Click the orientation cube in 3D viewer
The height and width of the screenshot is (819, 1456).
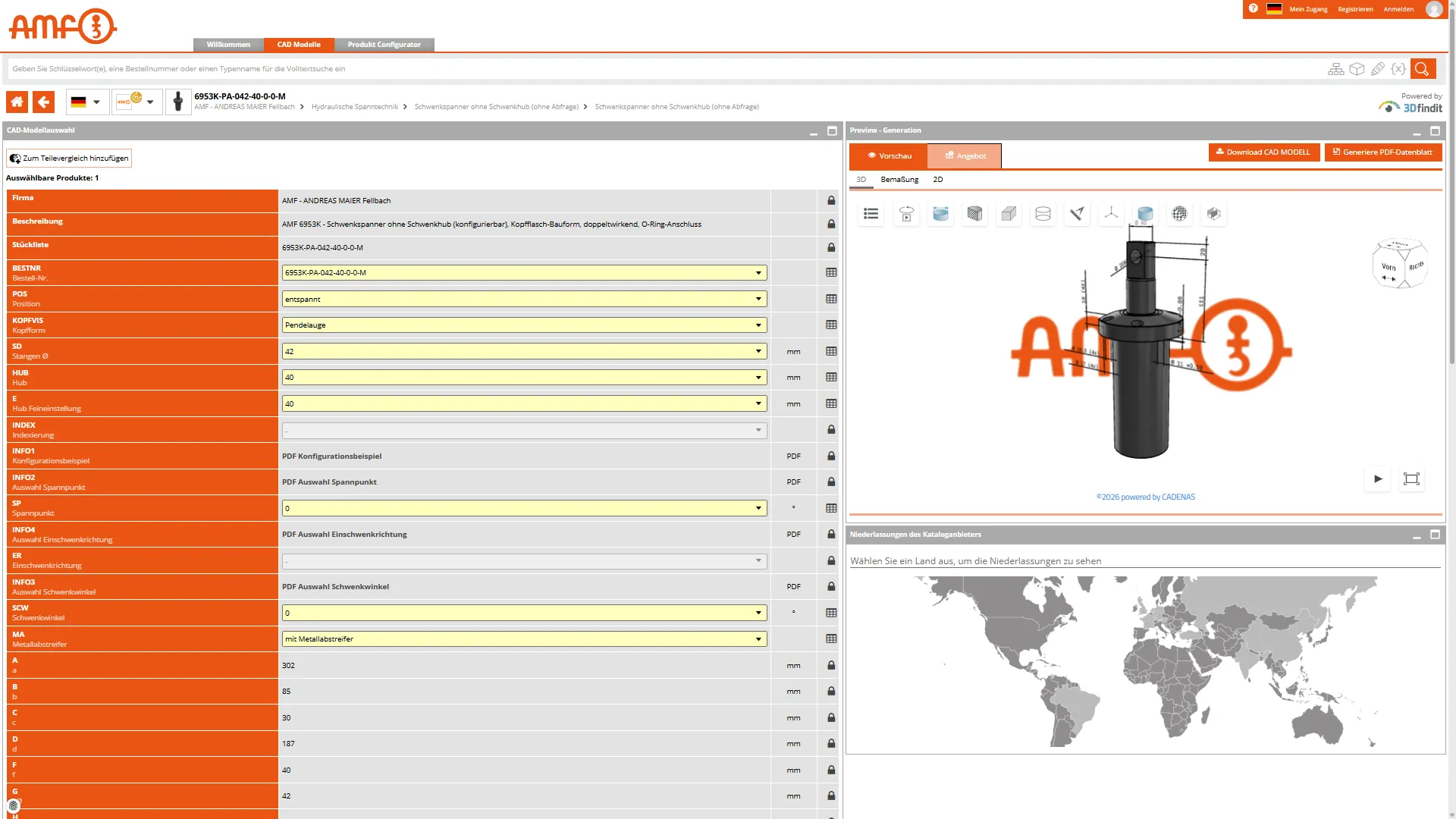click(x=1400, y=264)
